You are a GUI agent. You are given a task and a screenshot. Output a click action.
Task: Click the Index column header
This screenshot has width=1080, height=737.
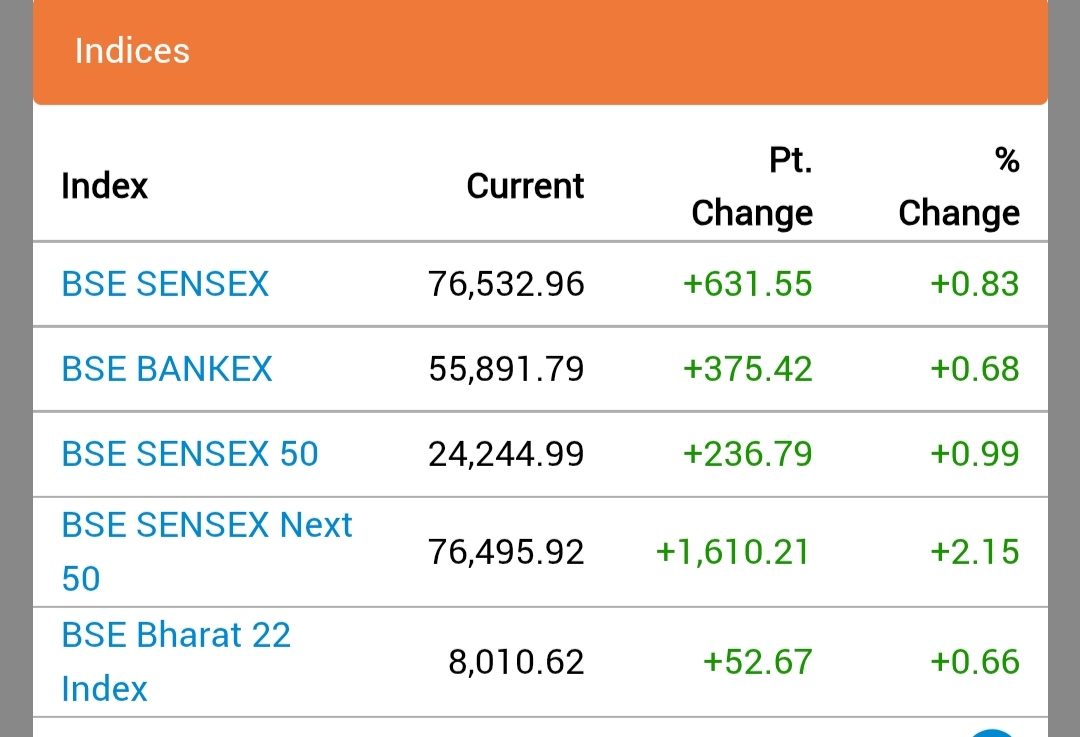(104, 186)
